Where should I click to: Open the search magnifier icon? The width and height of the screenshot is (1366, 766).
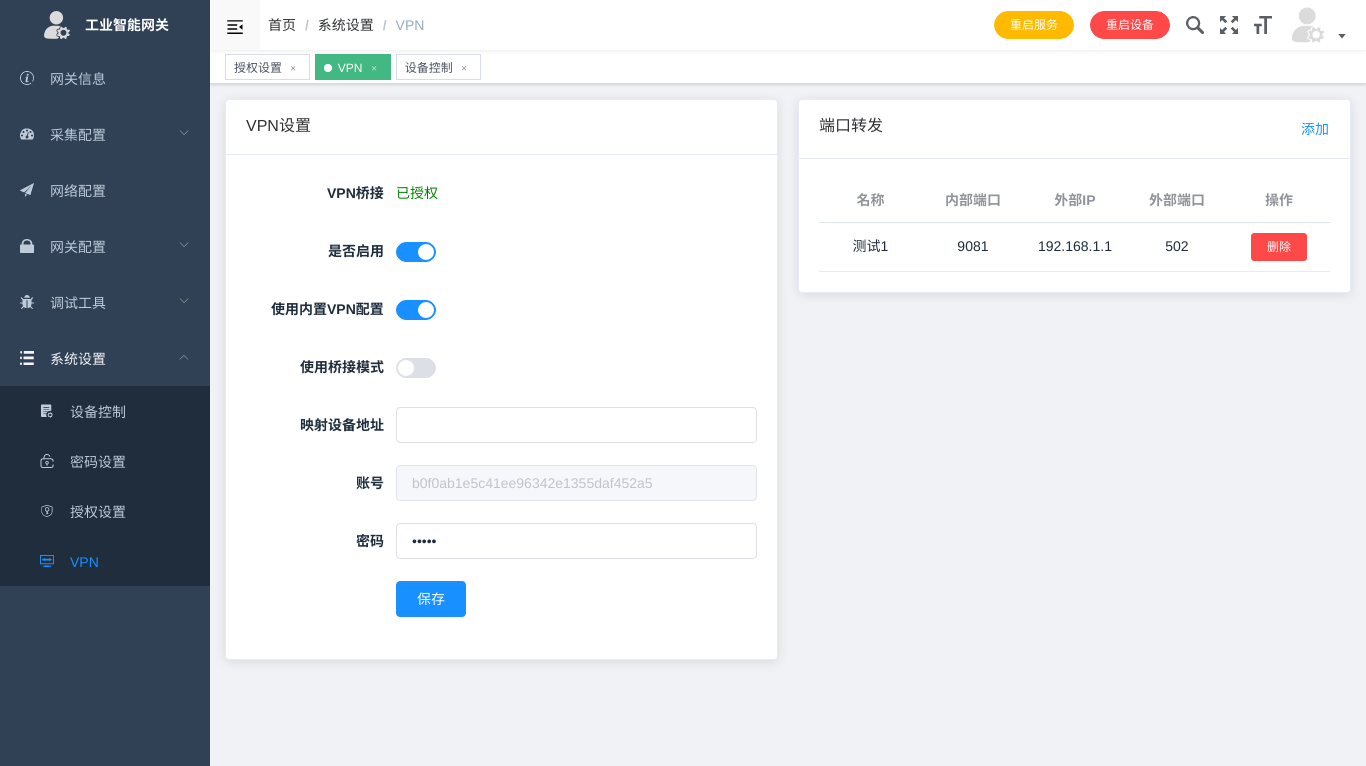pyautogui.click(x=1194, y=25)
